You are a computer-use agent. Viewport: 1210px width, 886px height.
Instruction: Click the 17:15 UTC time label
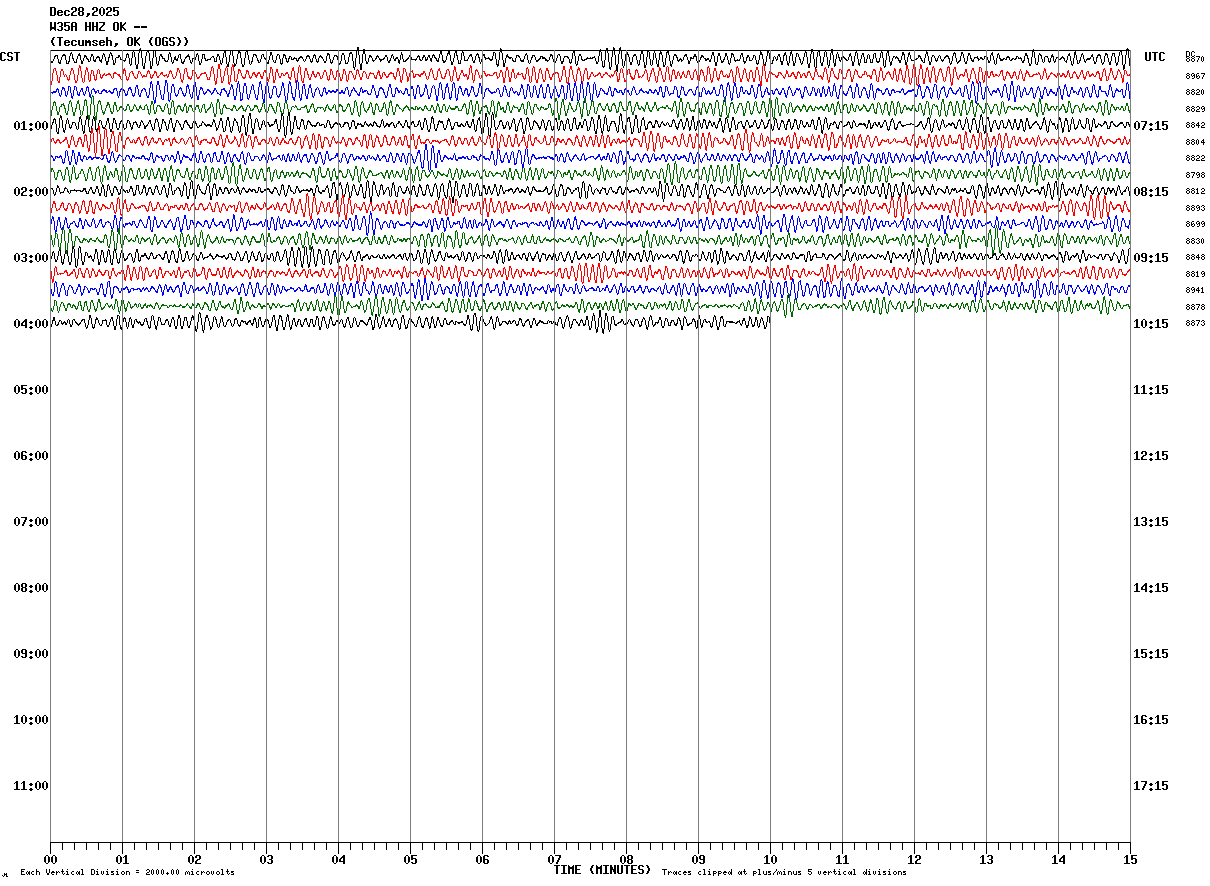tap(1151, 786)
